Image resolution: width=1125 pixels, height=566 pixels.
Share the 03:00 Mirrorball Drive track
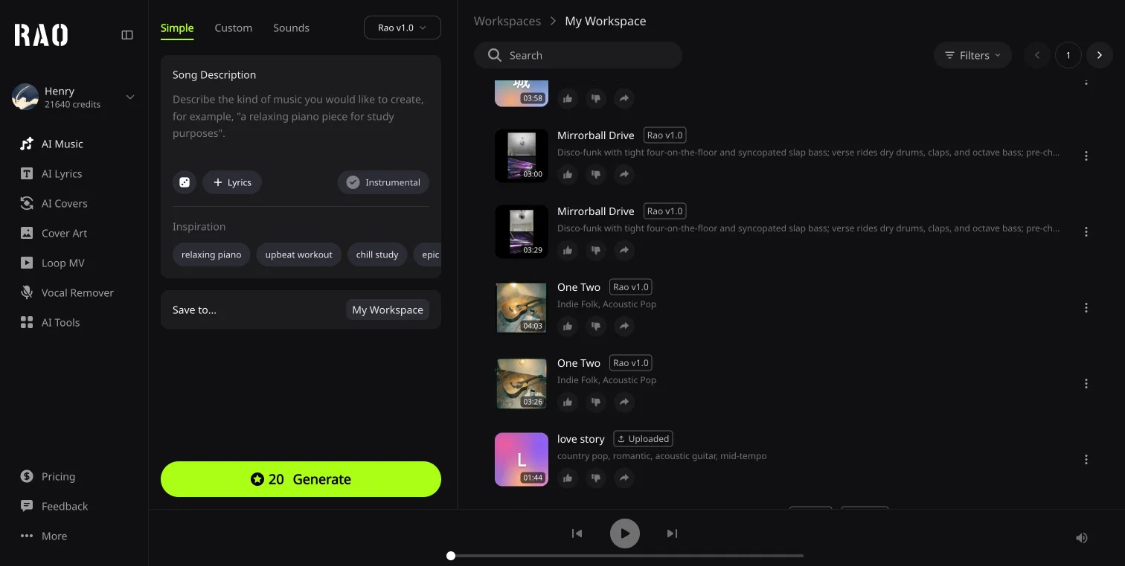624,174
